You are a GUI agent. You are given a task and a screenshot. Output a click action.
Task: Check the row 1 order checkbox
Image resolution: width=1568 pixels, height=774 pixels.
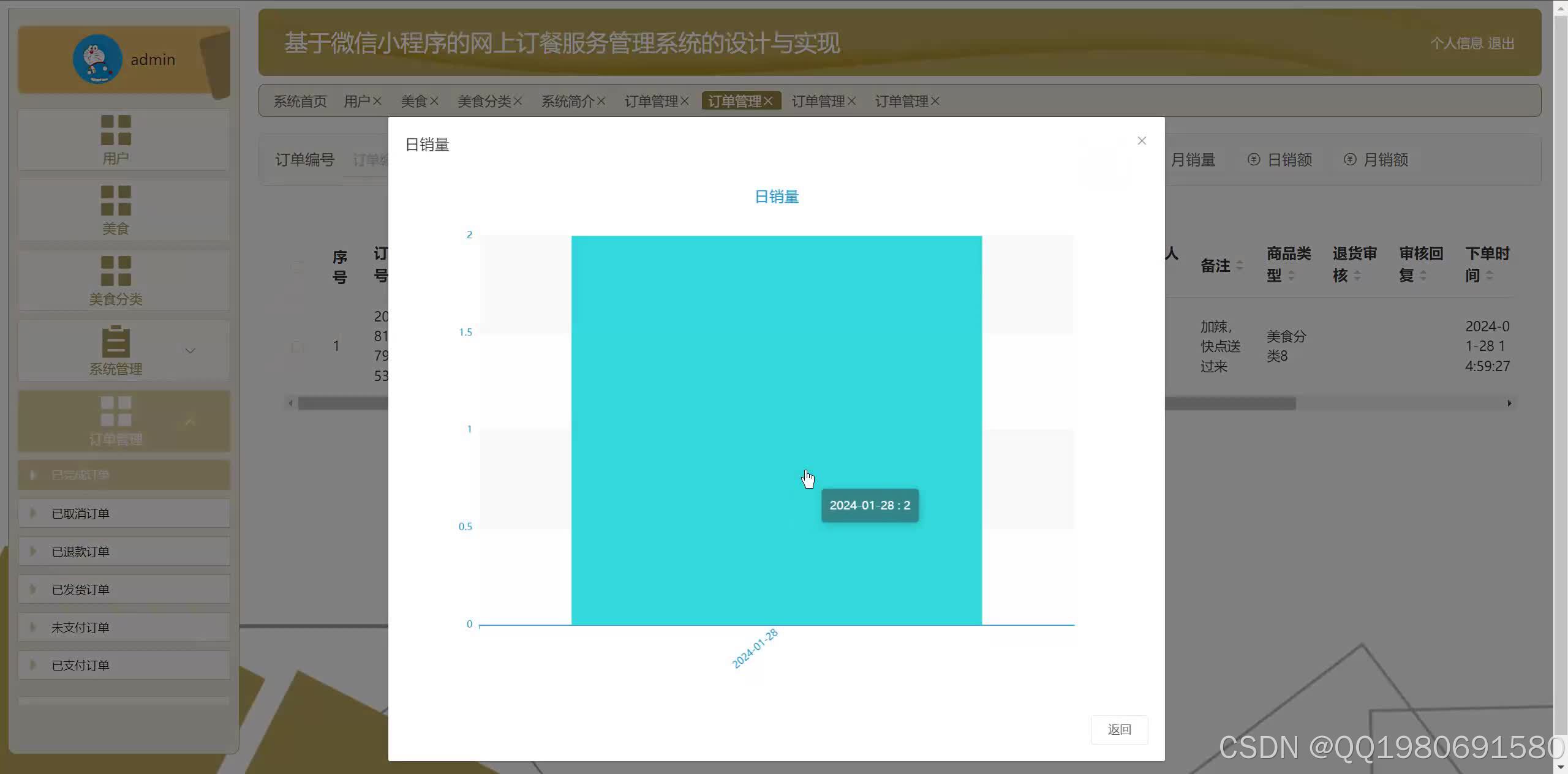click(297, 347)
